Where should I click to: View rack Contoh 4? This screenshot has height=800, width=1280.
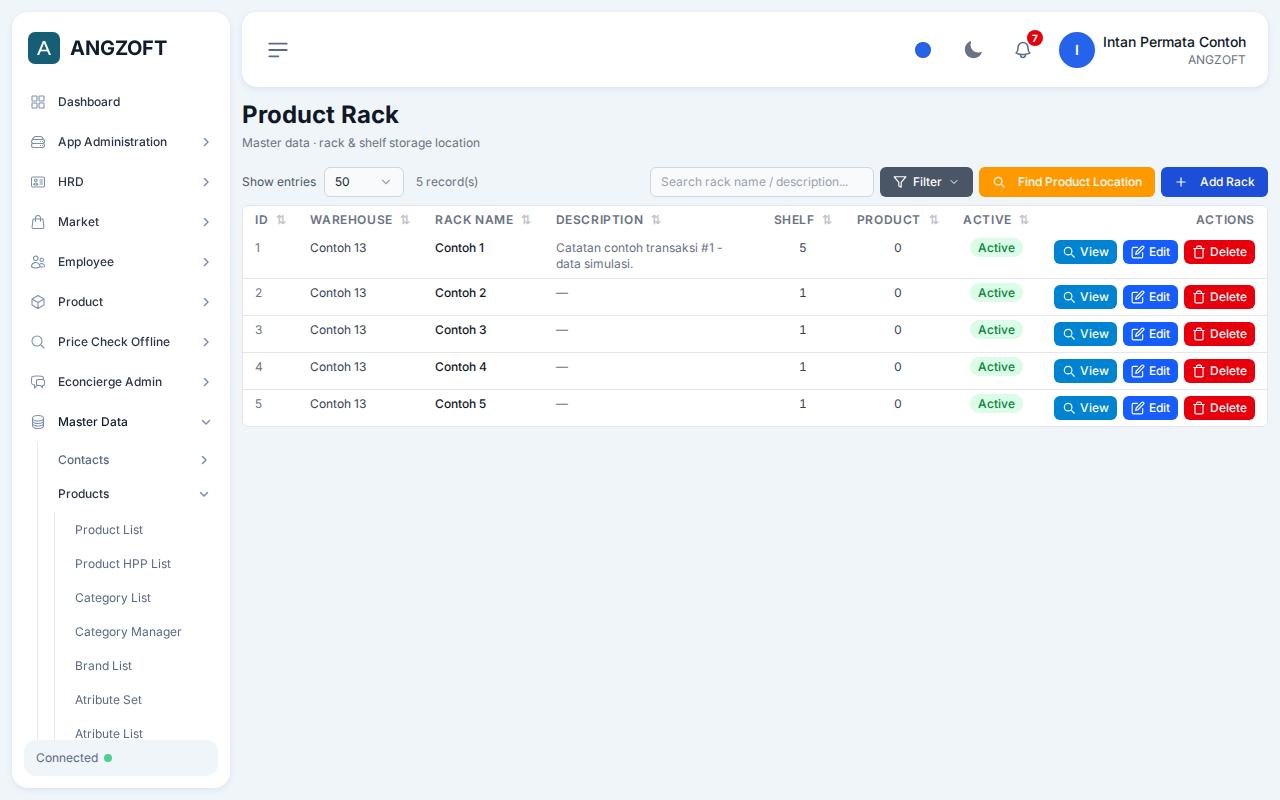point(1085,371)
